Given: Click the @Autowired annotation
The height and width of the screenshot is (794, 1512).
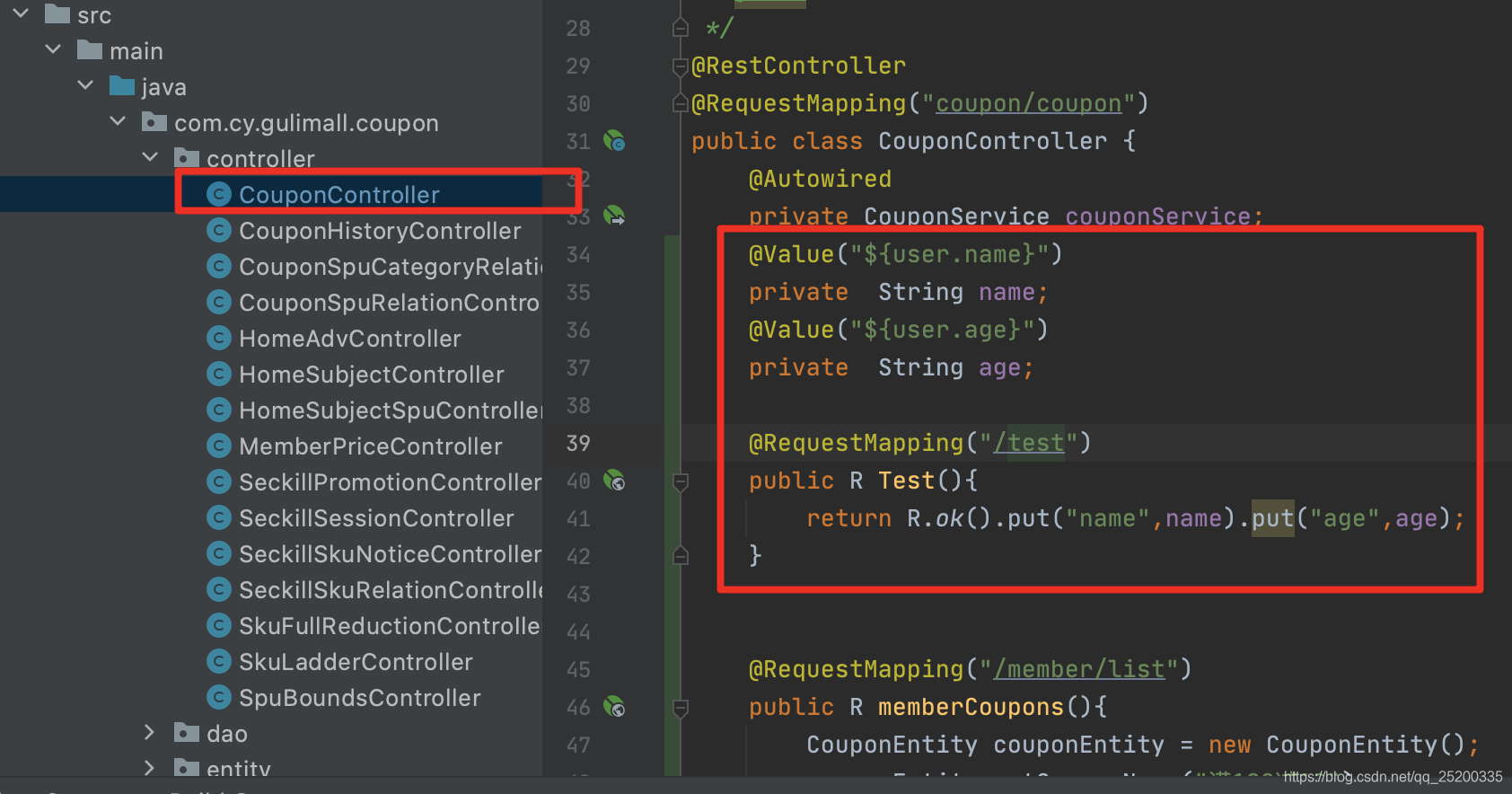Looking at the screenshot, I should coord(821,179).
